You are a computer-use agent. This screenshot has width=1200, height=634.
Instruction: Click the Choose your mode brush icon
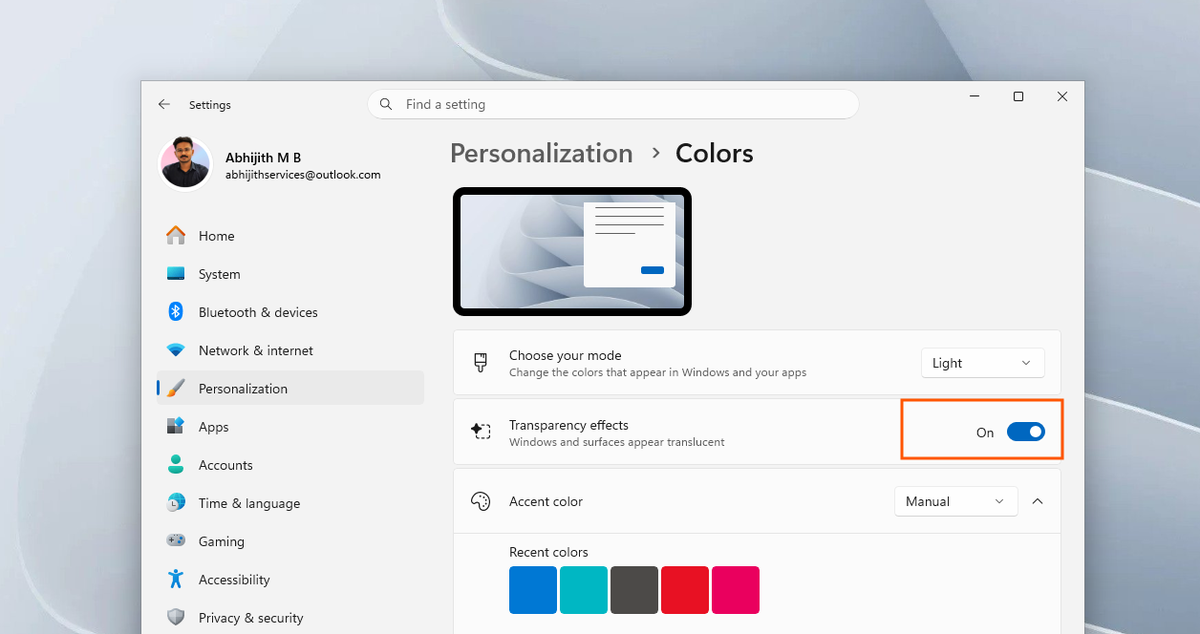point(481,363)
